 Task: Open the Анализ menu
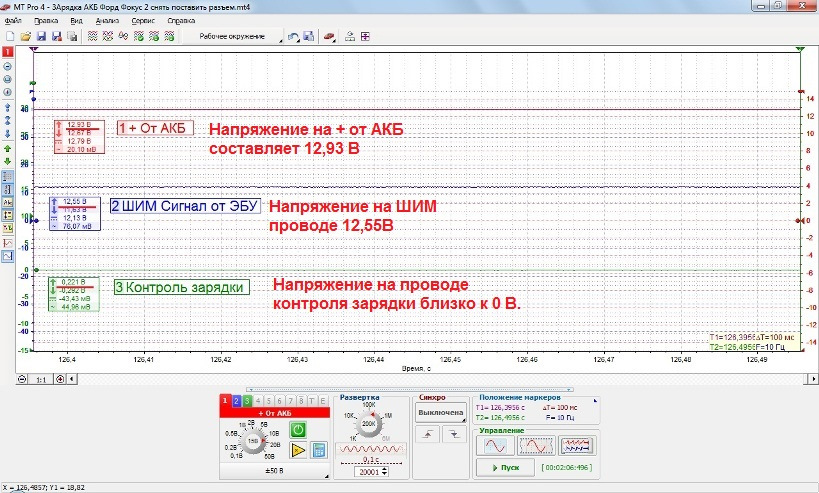click(107, 21)
